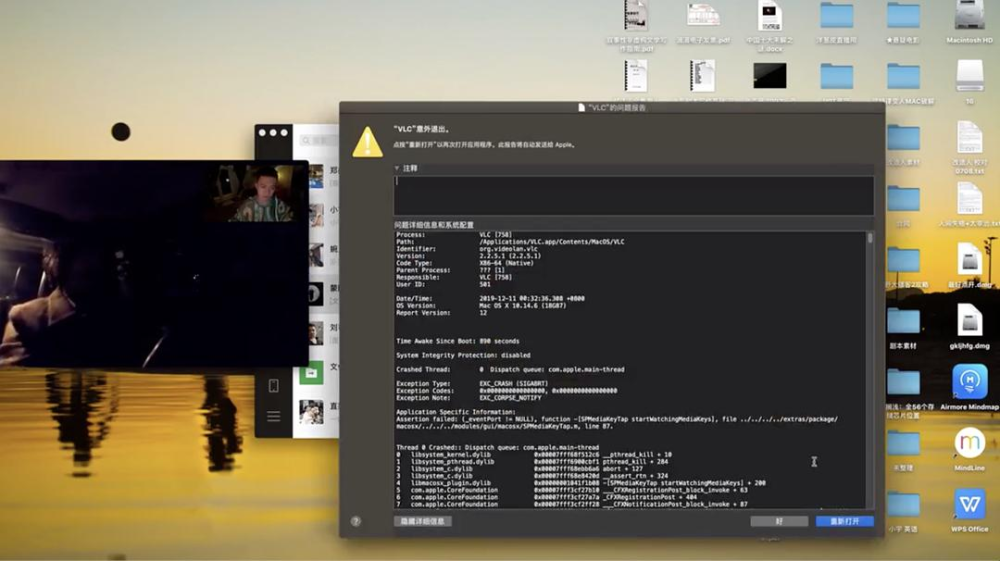Click inside the comments text field
Viewport: 1000px width, 561px height.
click(x=633, y=195)
